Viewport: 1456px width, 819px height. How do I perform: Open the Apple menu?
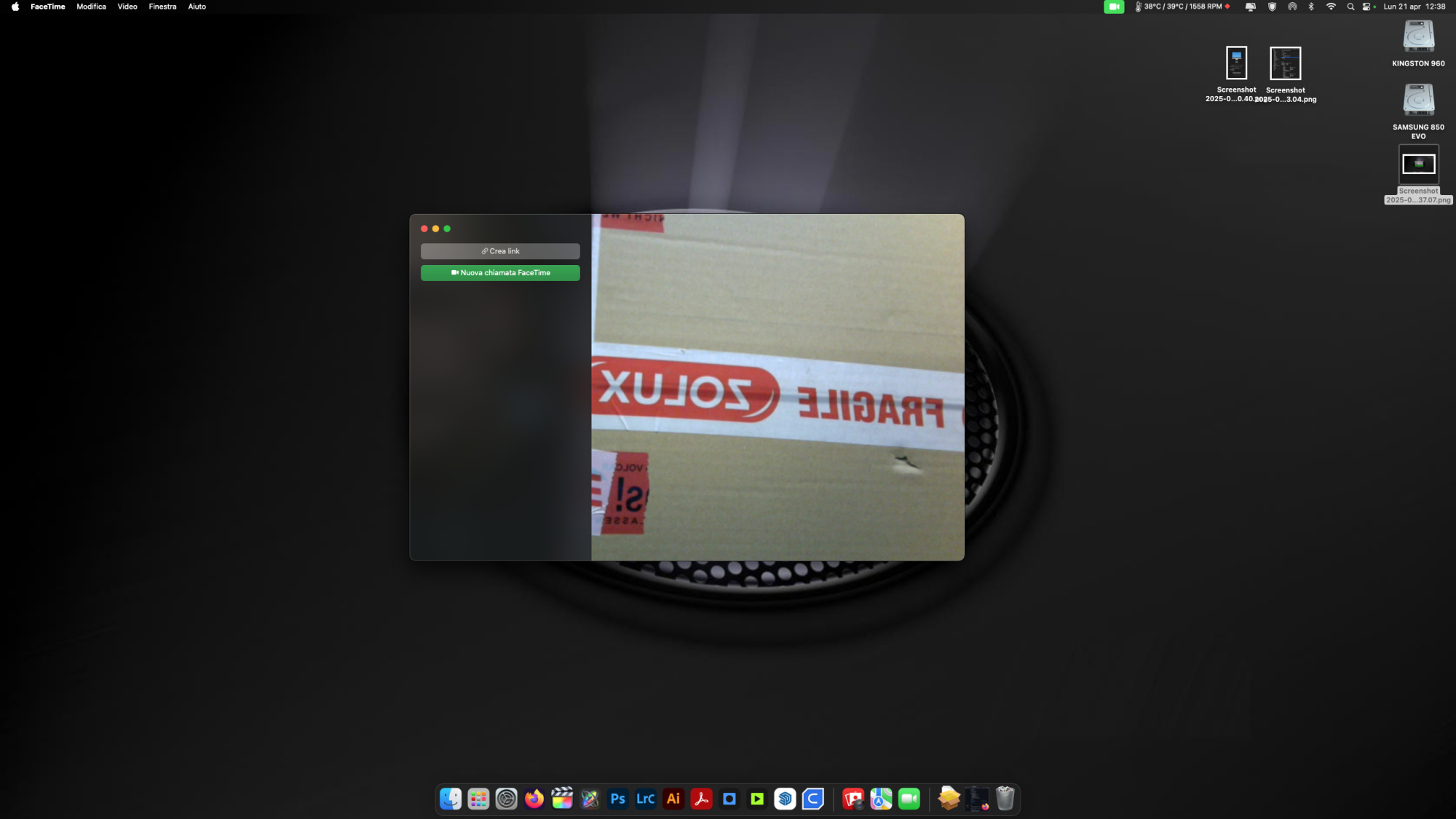click(15, 7)
